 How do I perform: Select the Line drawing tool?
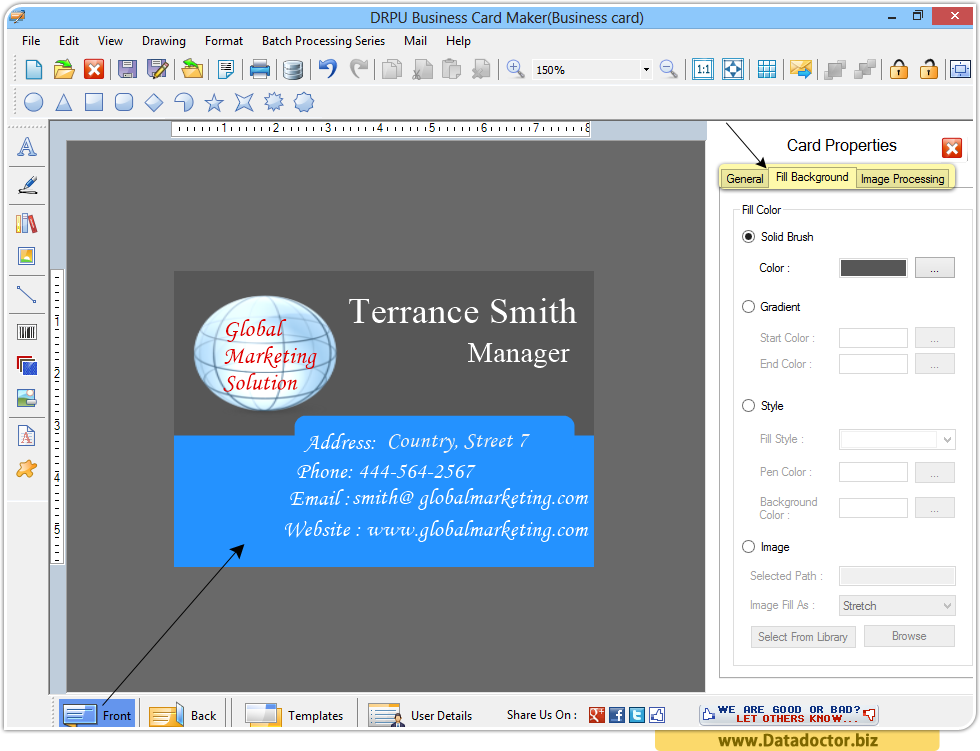(x=27, y=294)
